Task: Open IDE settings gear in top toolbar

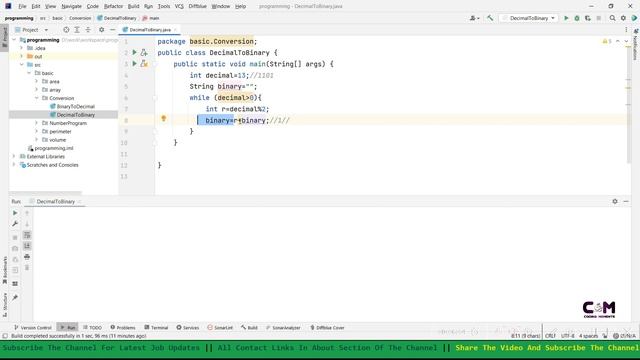Action: pos(623,18)
